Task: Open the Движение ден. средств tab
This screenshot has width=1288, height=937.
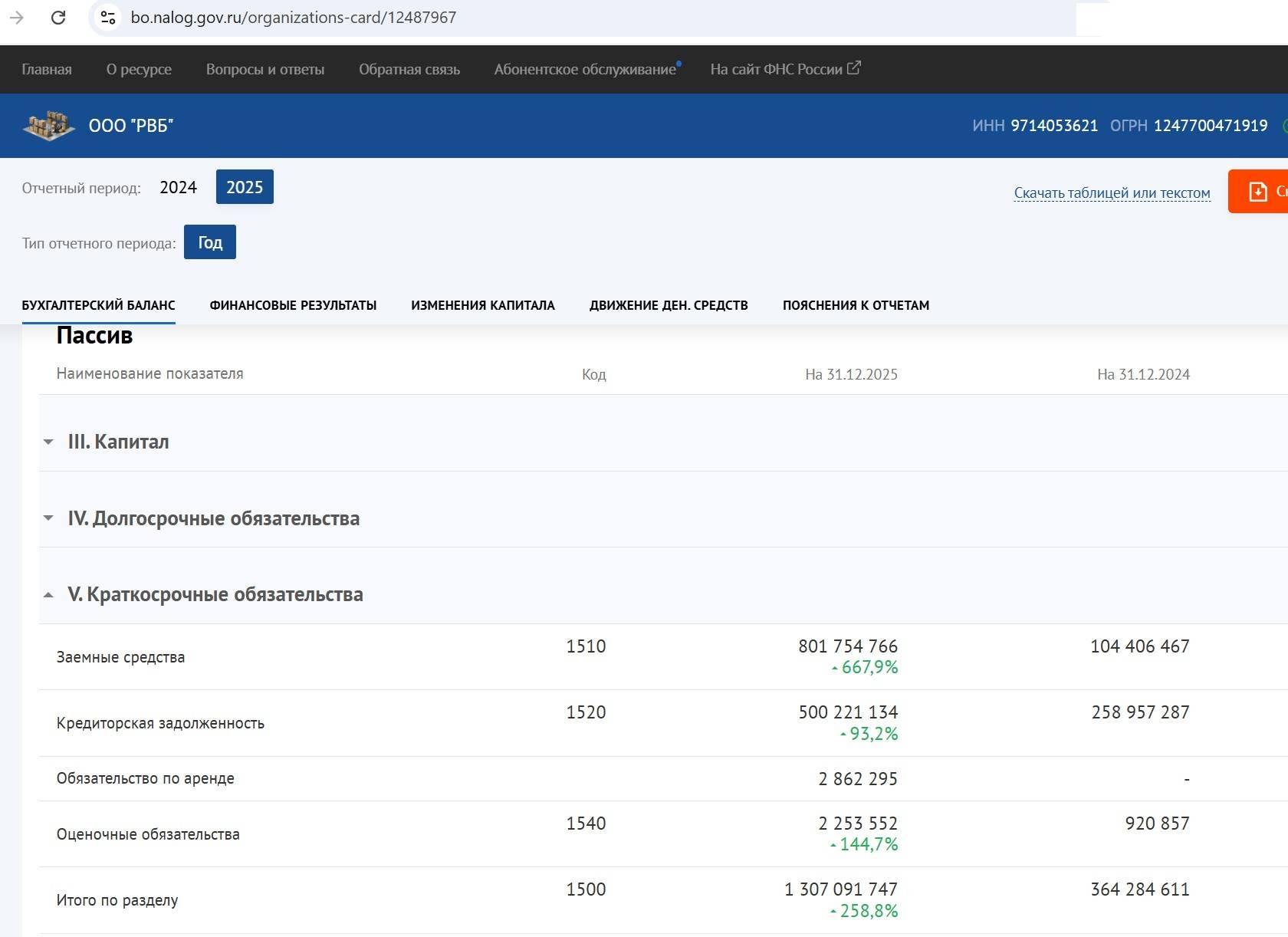Action: 669,305
